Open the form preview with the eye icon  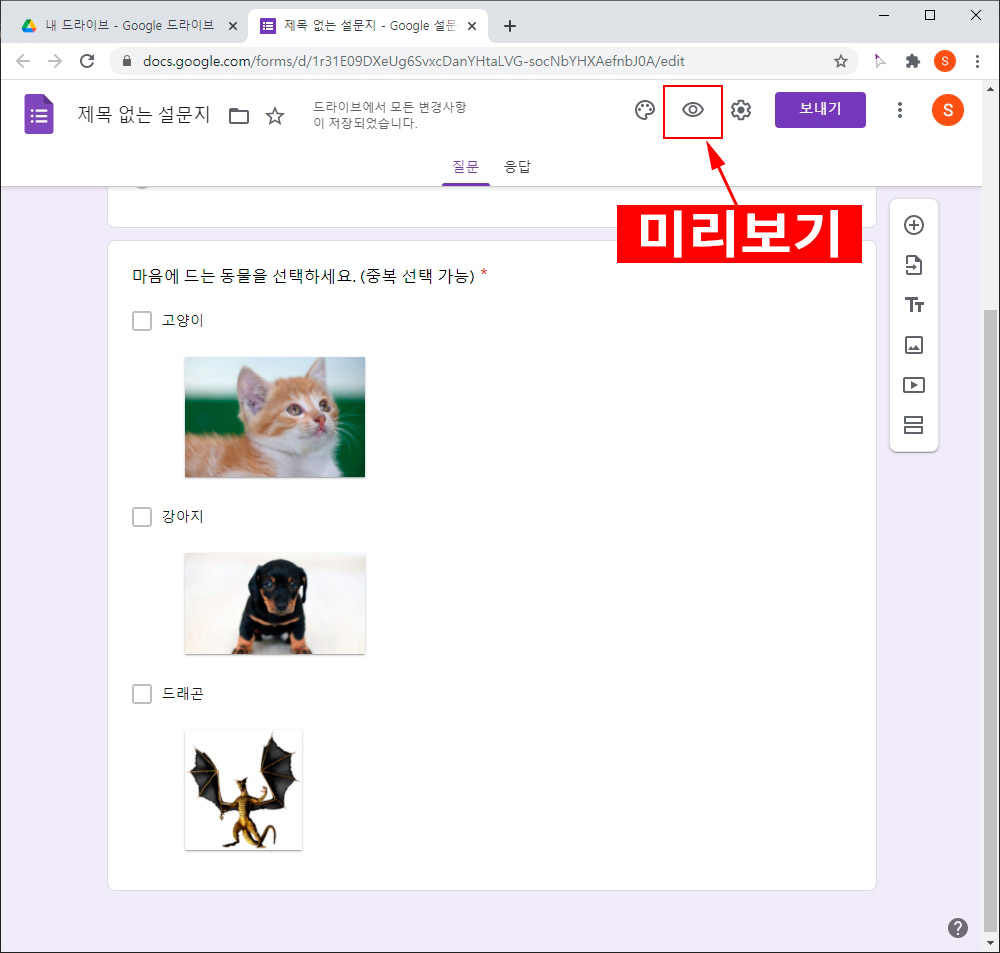[693, 110]
